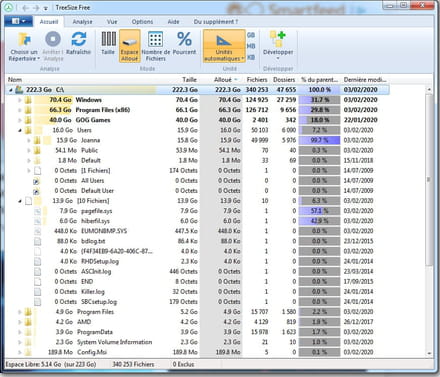Select the Espace Alloué display mode

[129, 46]
